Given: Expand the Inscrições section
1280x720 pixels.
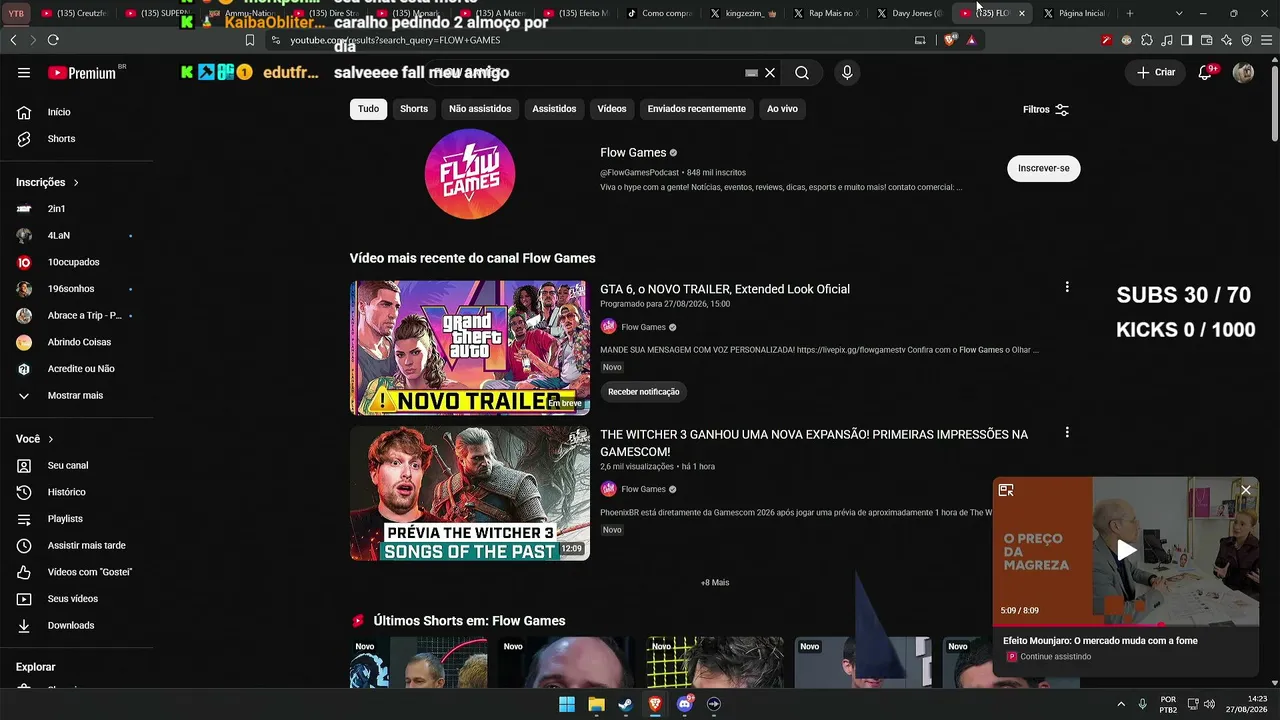Looking at the screenshot, I should (x=47, y=182).
